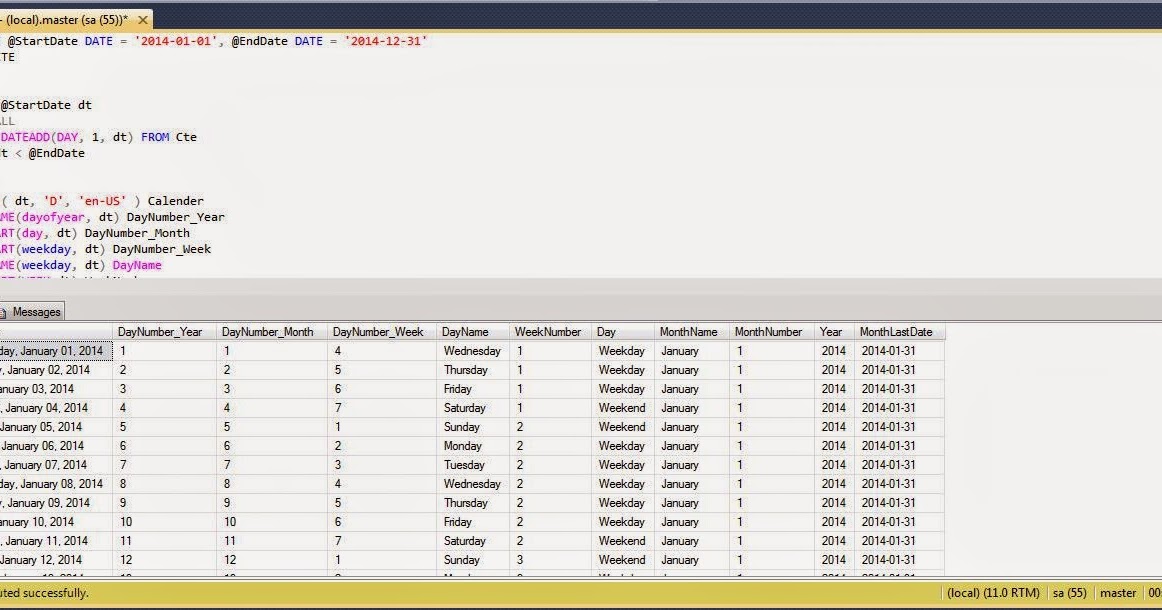Click the Messages tab document icon

(x=8, y=311)
